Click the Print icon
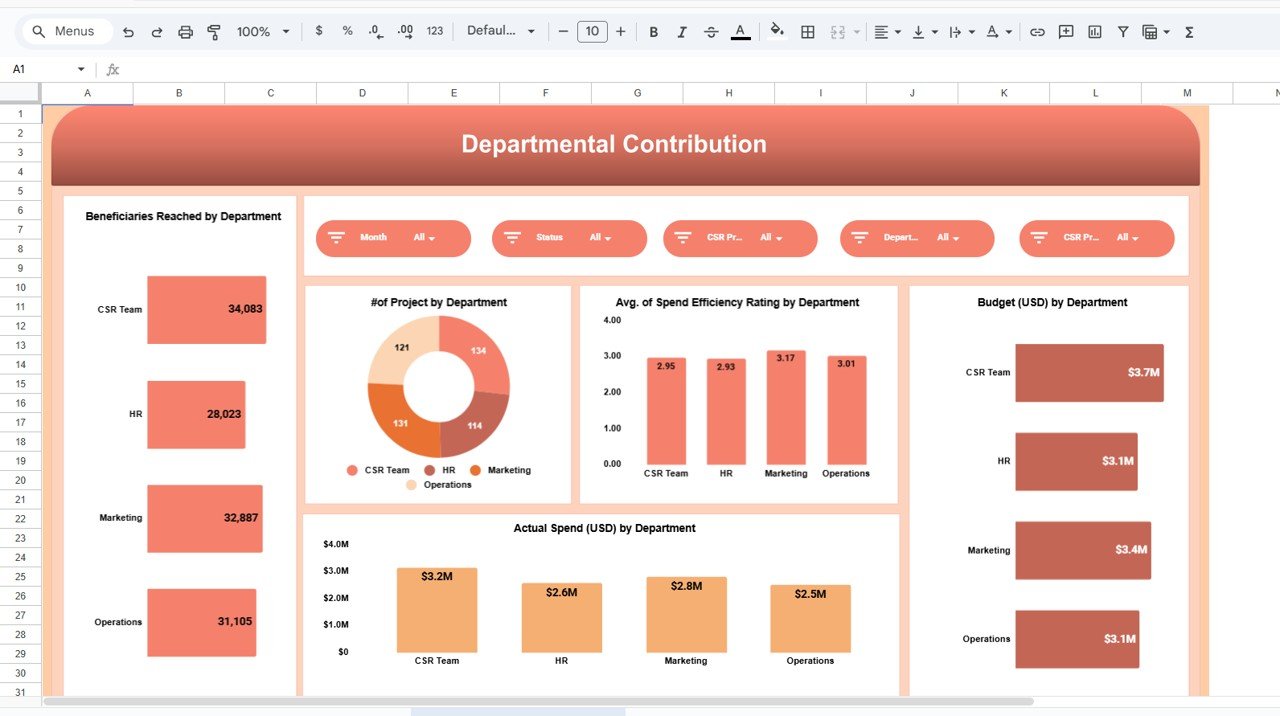Viewport: 1280px width, 716px height. [185, 32]
